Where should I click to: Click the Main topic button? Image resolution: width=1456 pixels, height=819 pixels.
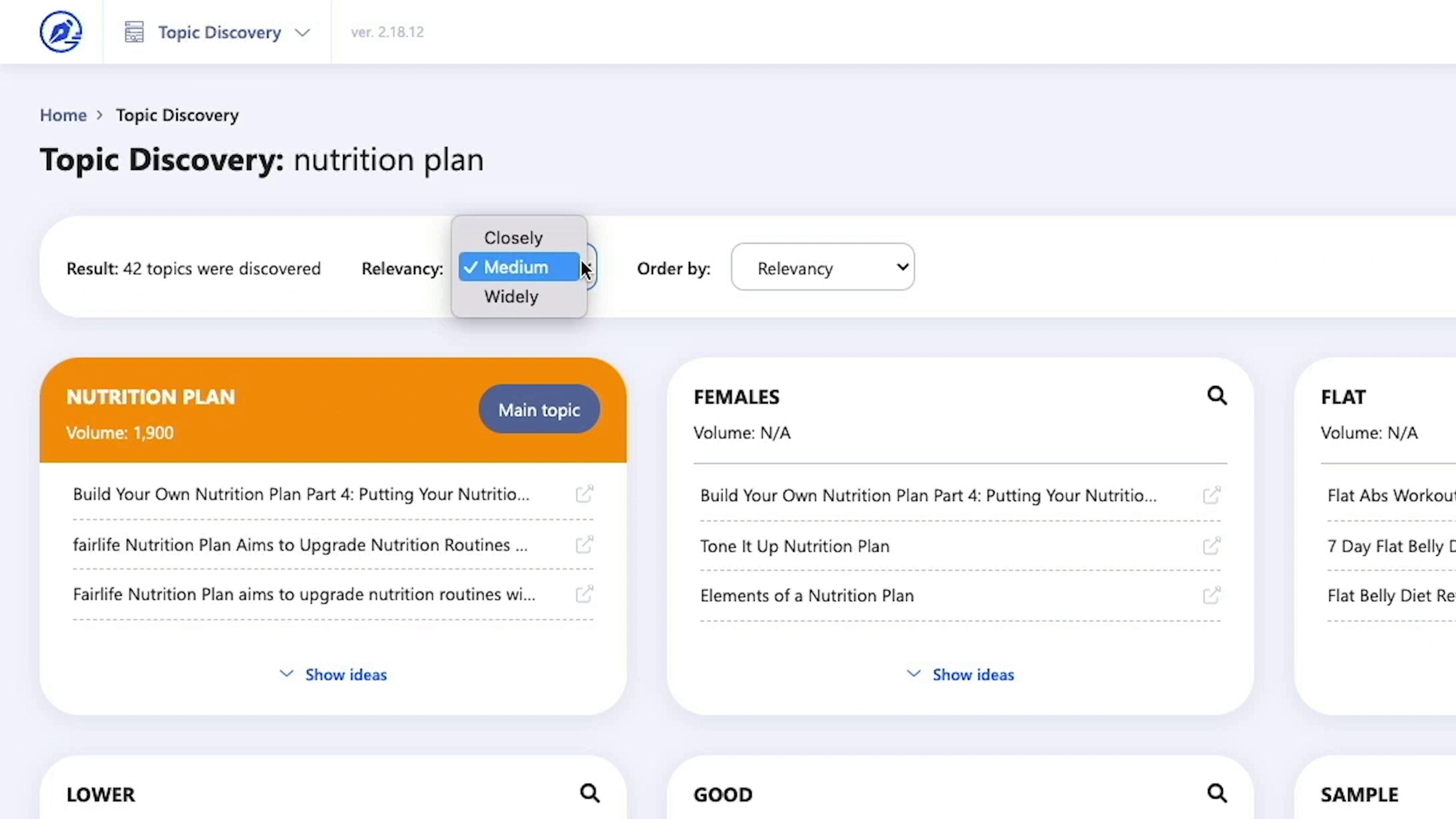pyautogui.click(x=539, y=410)
